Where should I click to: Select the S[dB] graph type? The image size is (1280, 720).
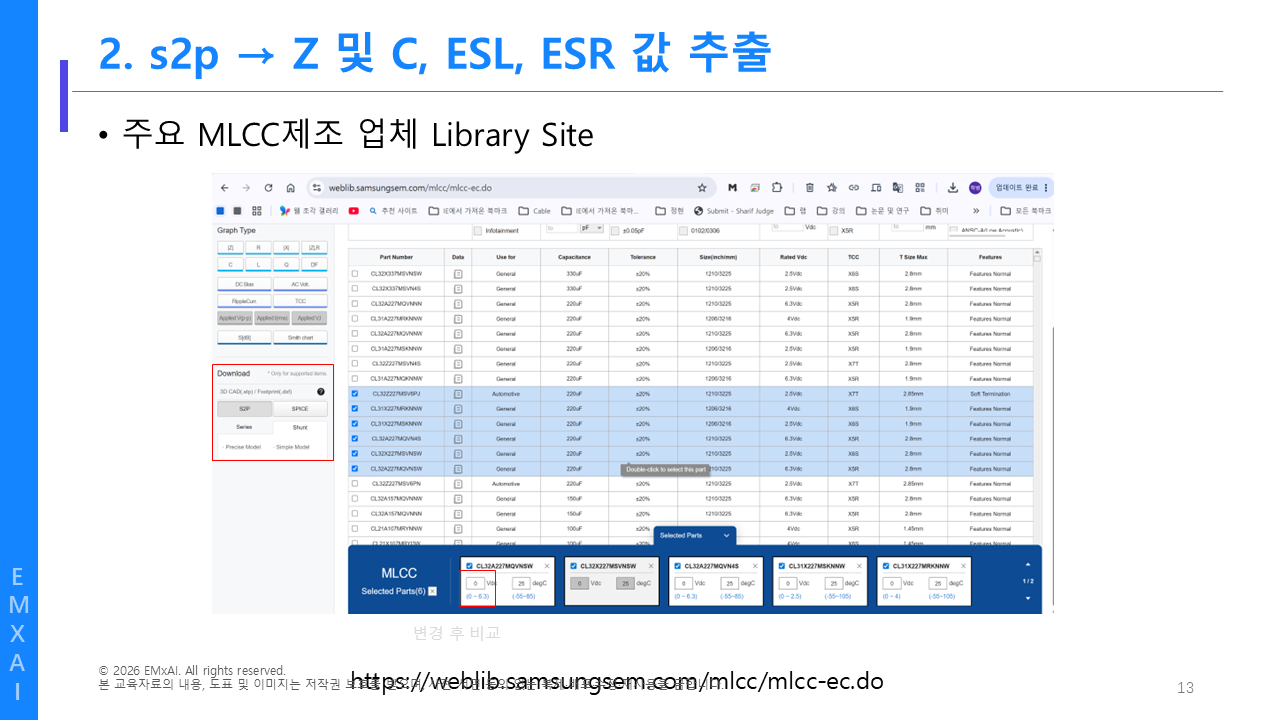coord(244,337)
